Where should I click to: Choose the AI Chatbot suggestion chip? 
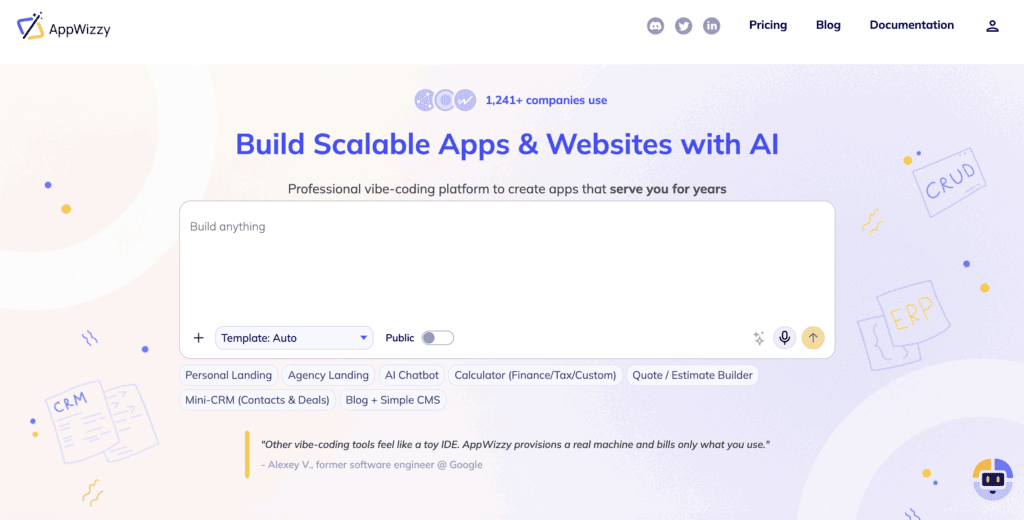412,375
